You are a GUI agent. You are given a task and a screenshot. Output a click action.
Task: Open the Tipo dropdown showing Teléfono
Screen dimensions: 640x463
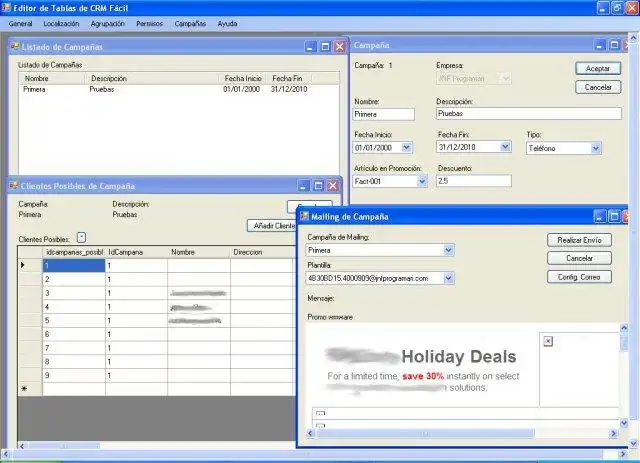pos(596,148)
